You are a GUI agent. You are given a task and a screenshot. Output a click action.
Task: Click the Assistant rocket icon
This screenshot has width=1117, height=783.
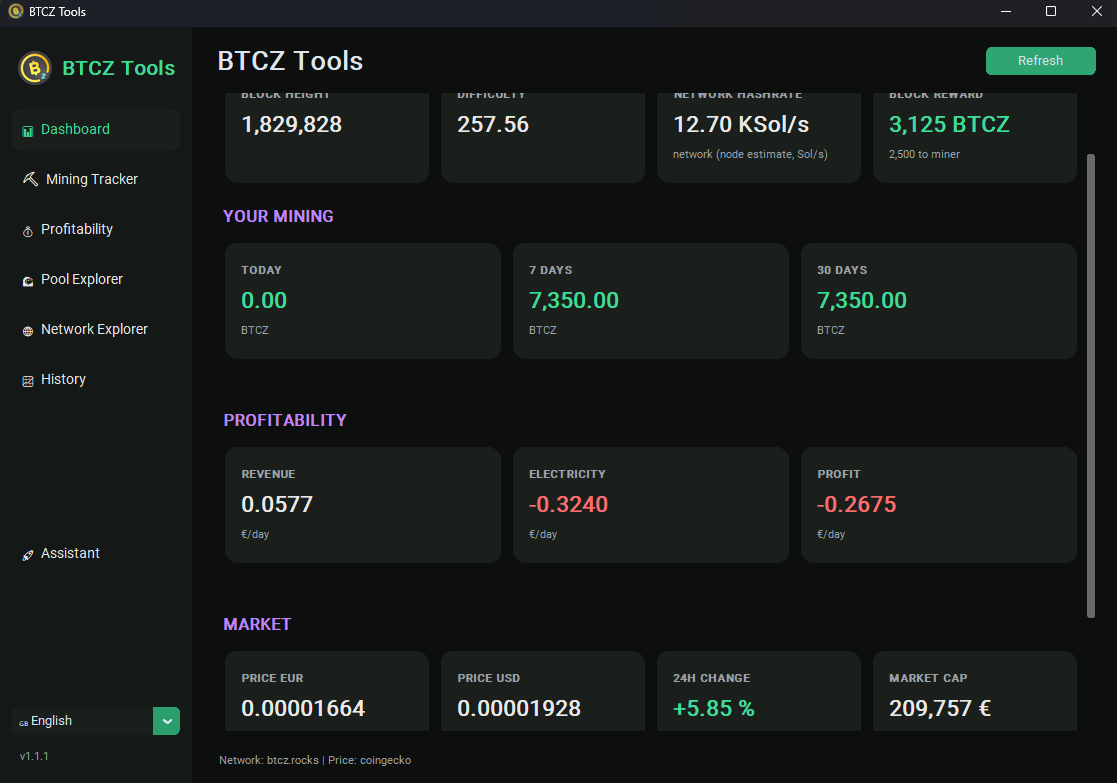[x=28, y=555]
